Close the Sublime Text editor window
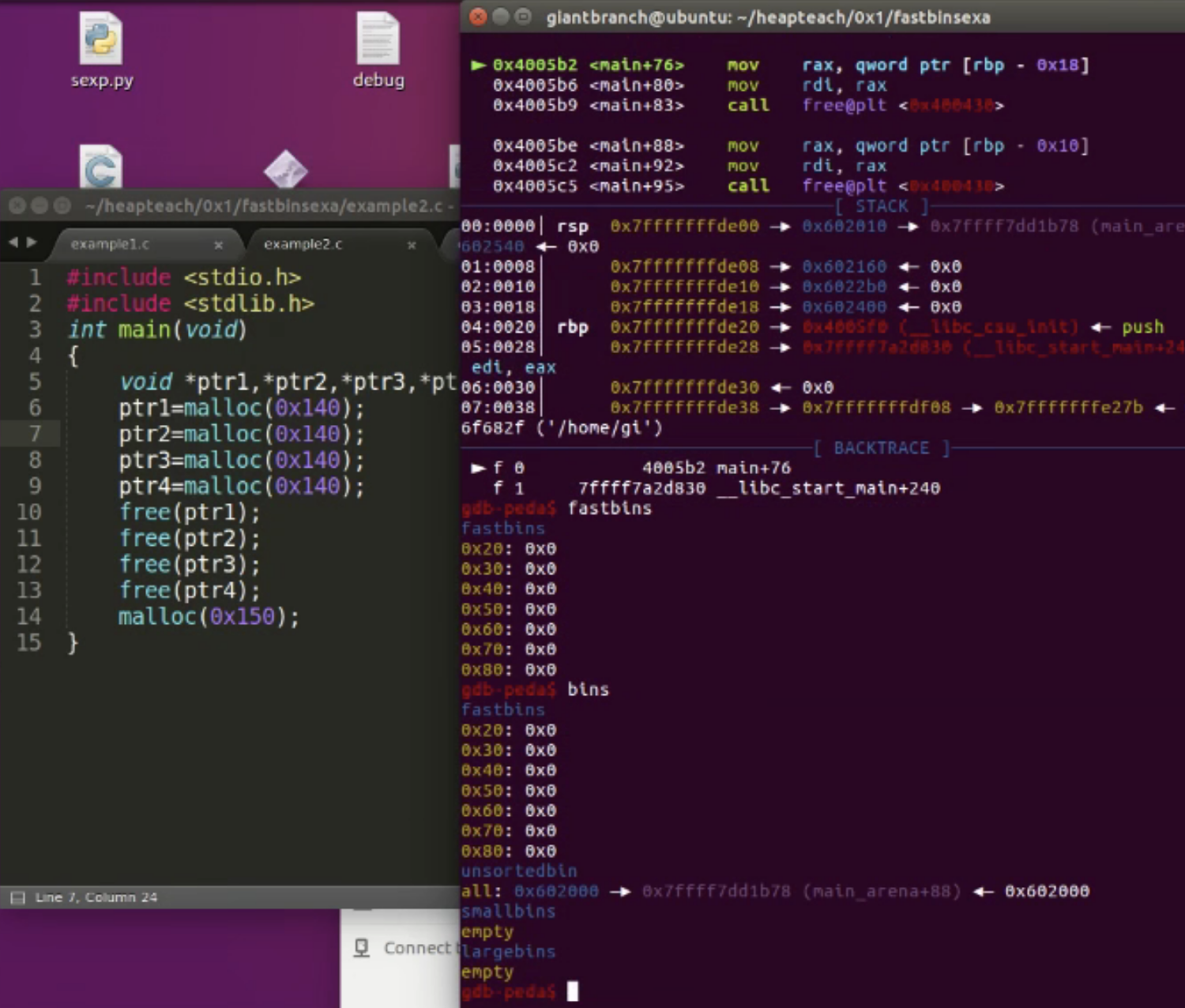1185x1008 pixels. [x=17, y=206]
